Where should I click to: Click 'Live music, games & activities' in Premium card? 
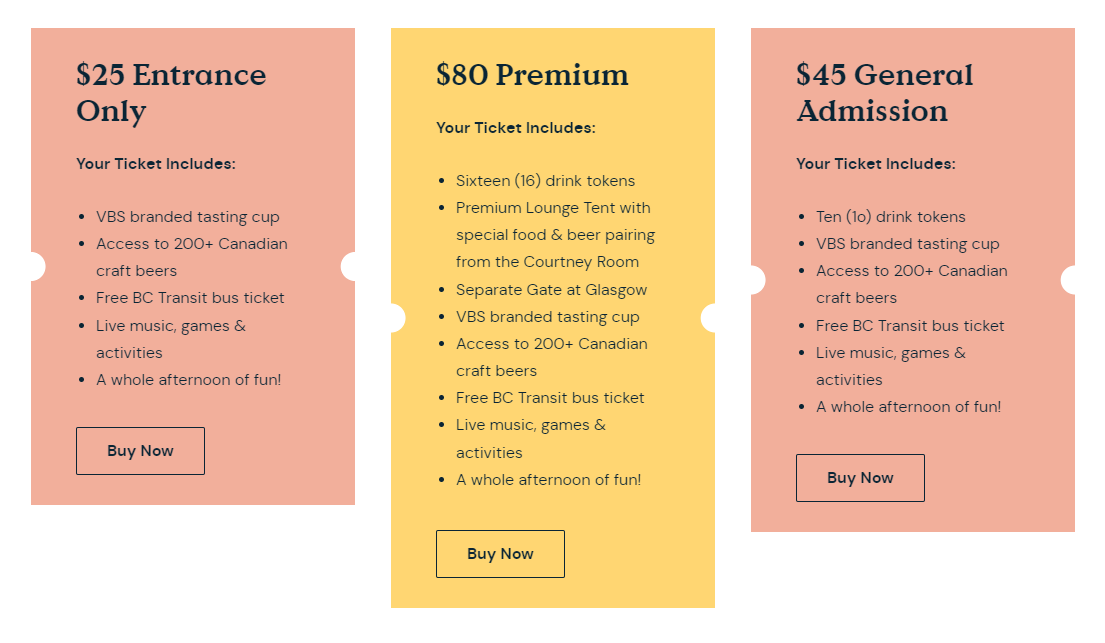pyautogui.click(x=531, y=439)
